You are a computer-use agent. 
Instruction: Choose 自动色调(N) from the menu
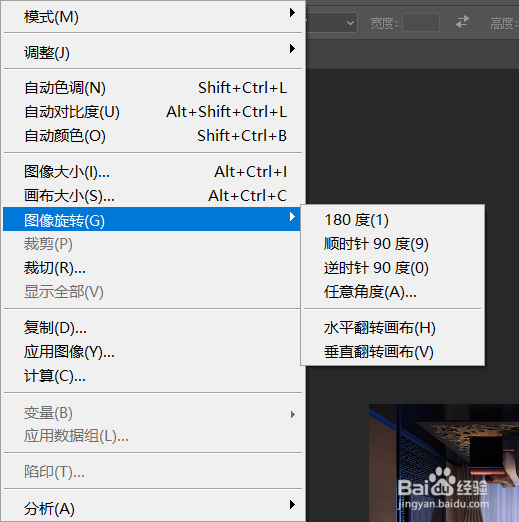tap(153, 88)
